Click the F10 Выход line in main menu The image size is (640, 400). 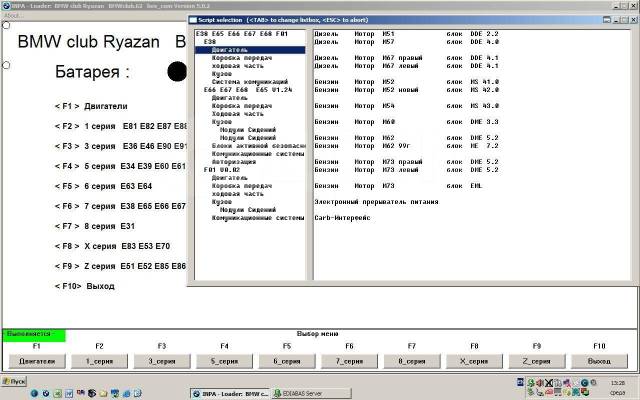click(x=84, y=286)
